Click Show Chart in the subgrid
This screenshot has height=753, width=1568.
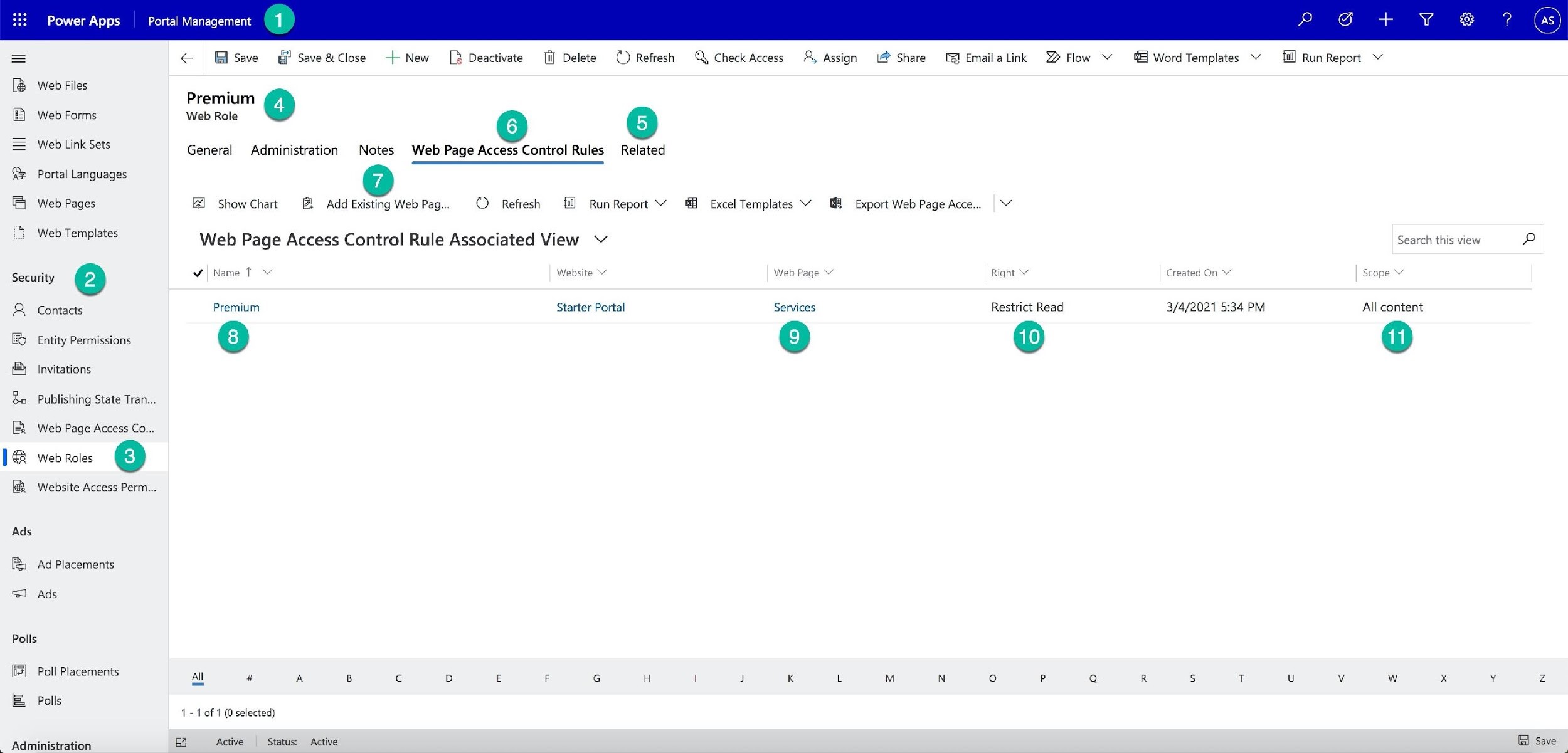point(235,204)
